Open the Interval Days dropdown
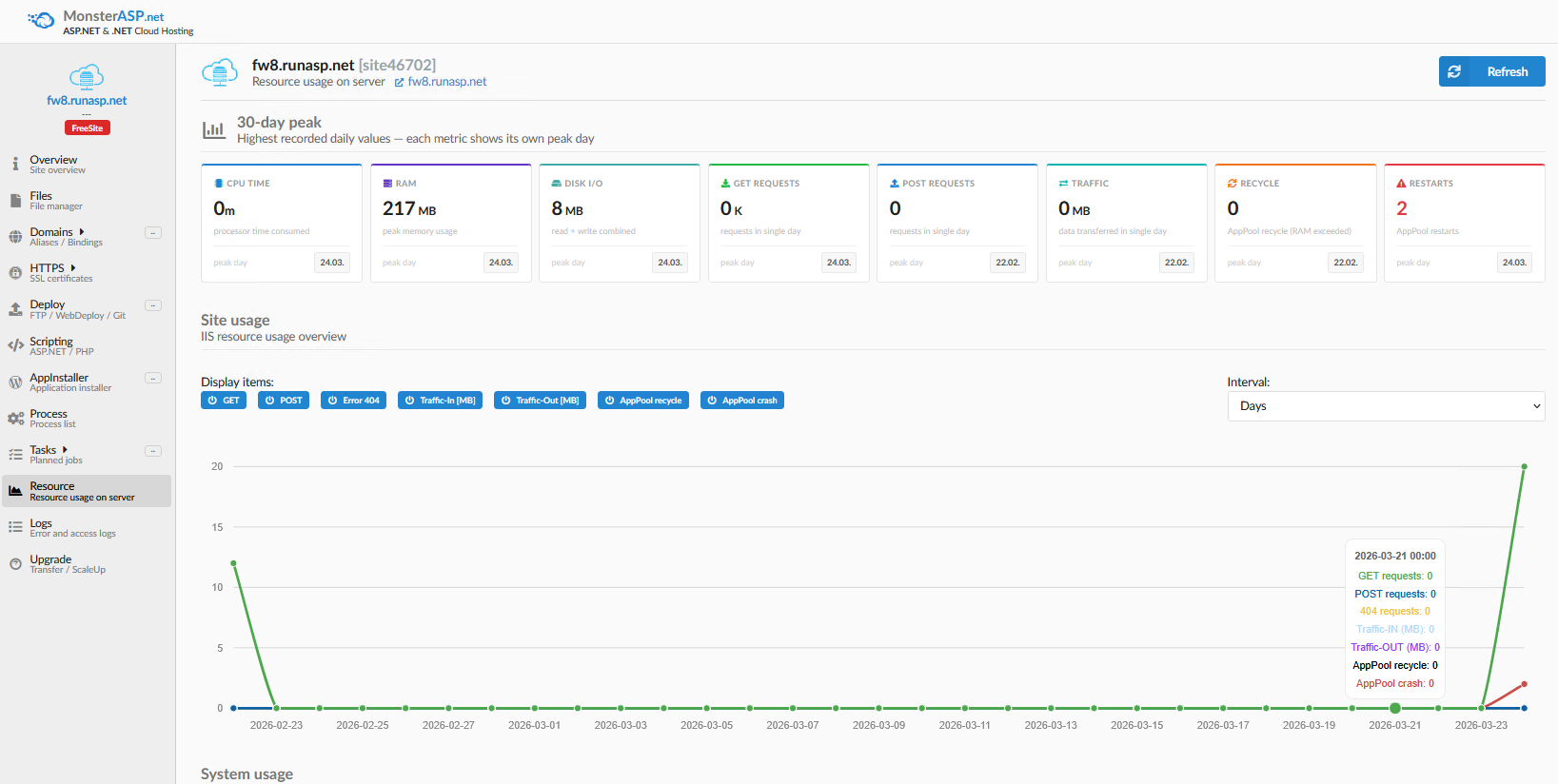This screenshot has height=784, width=1558. 1385,406
